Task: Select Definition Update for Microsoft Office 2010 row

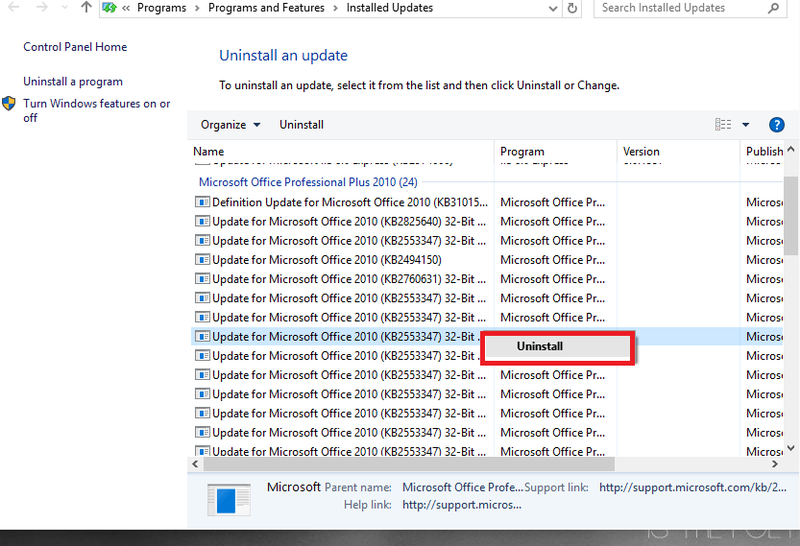Action: 486,202
